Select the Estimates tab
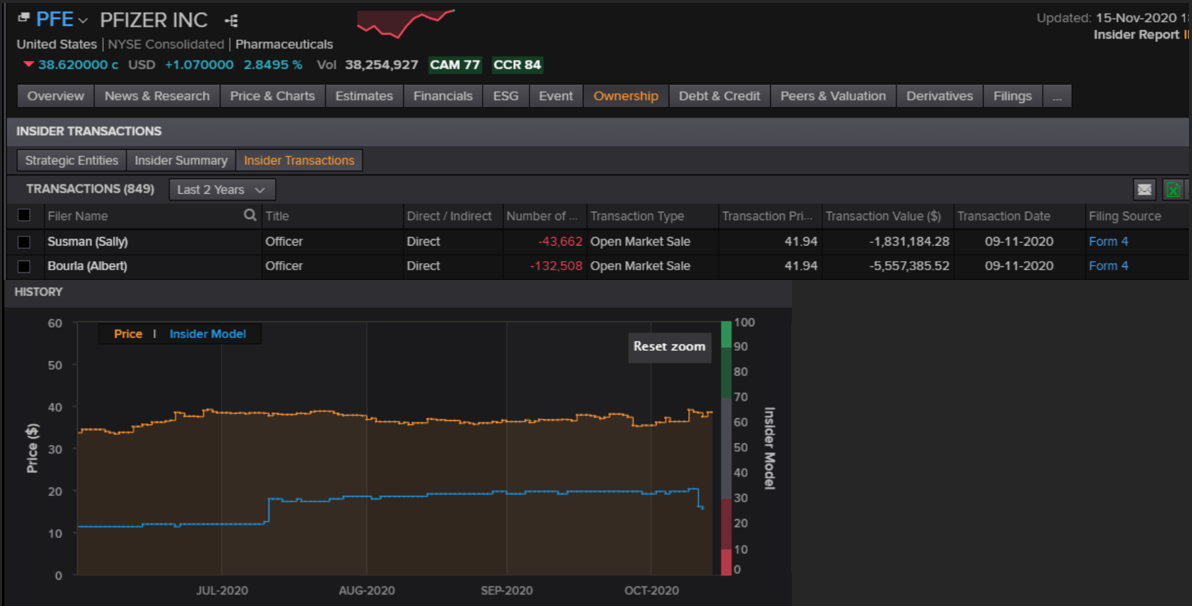Viewport: 1192px width, 606px height. pos(364,96)
